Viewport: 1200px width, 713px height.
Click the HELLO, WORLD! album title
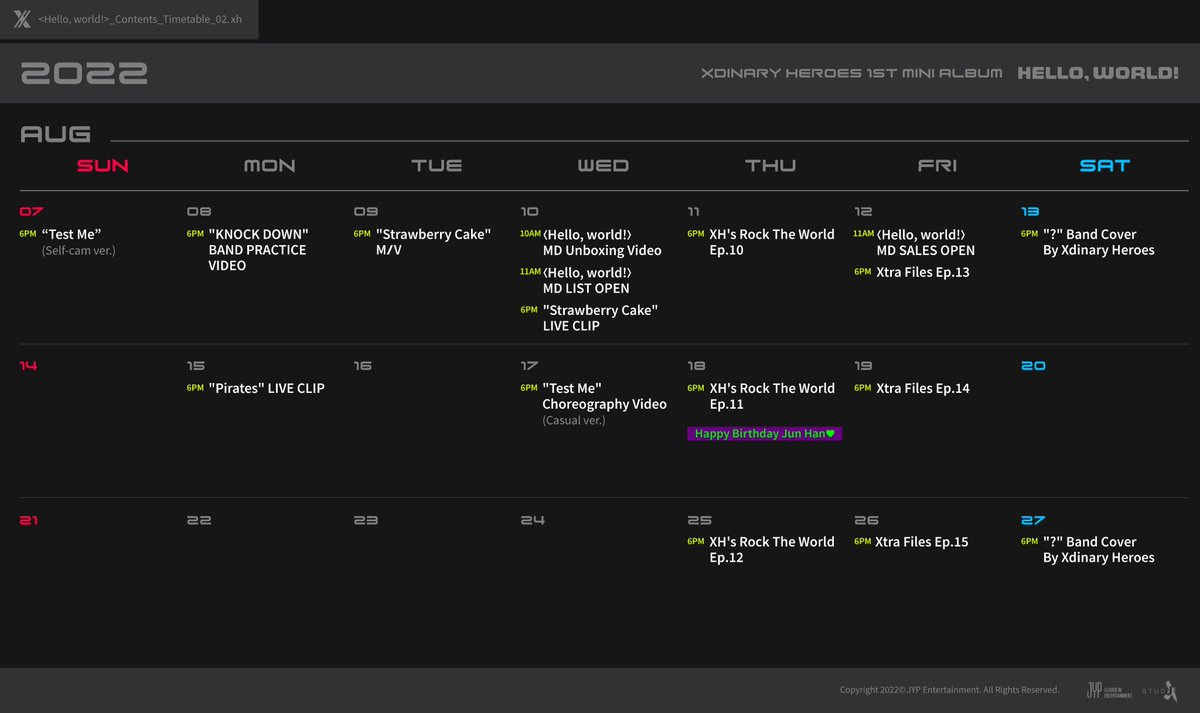(x=1097, y=73)
